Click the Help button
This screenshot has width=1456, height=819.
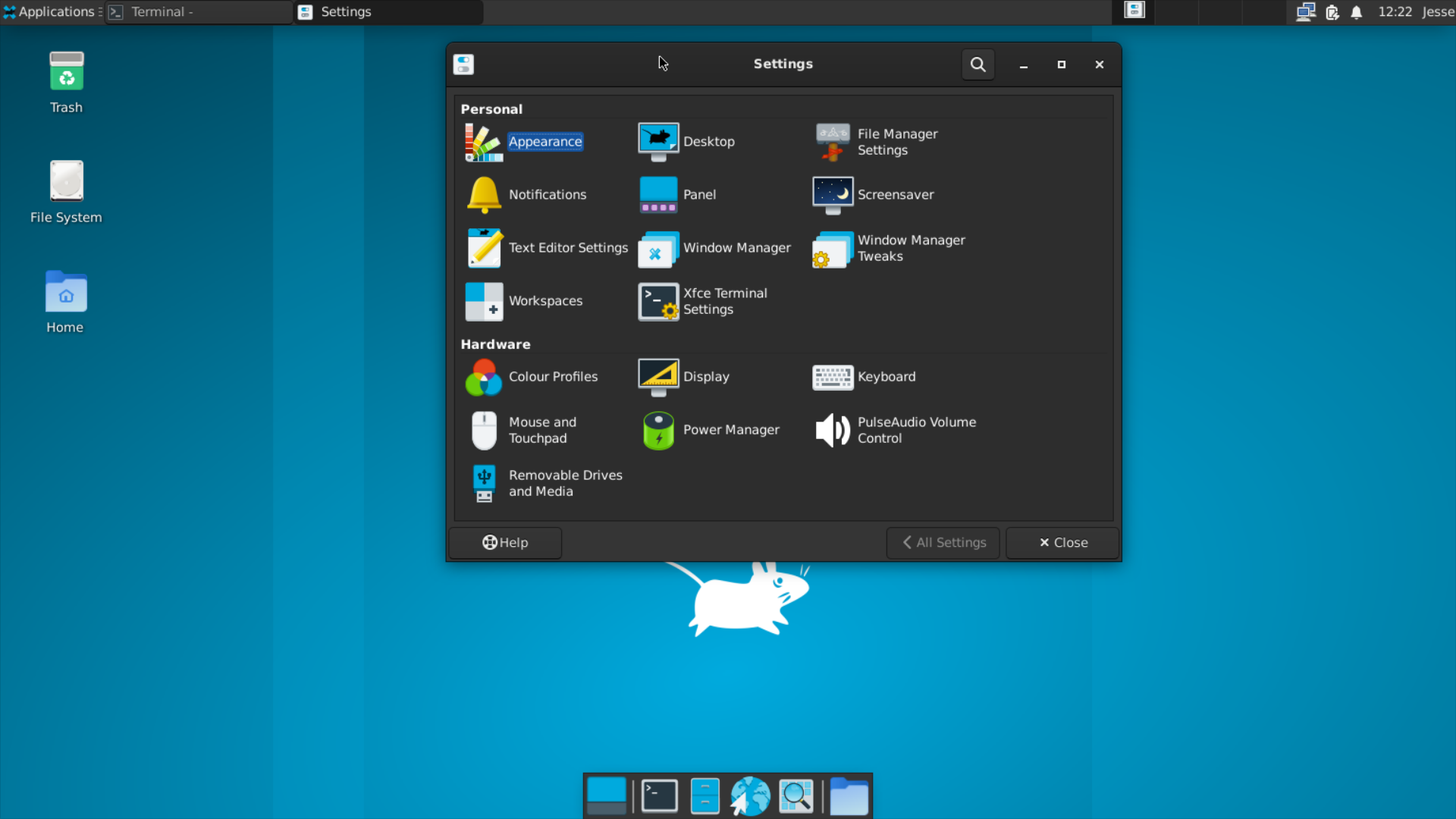505,543
